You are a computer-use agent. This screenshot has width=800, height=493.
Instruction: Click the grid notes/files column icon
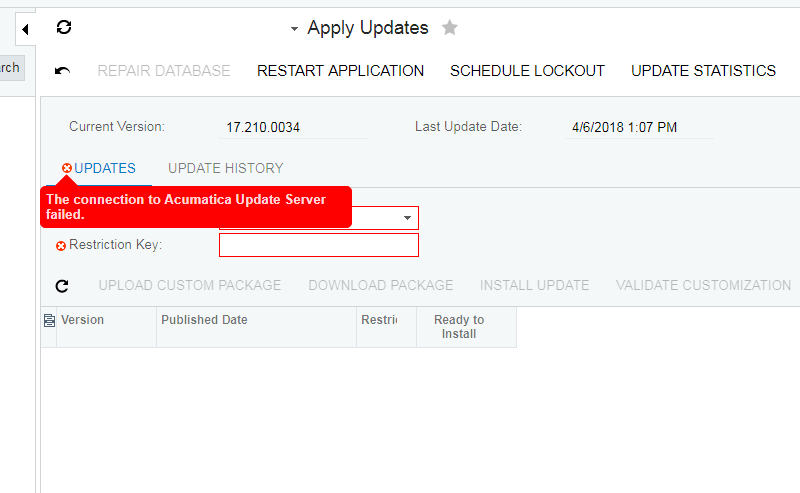tap(49, 321)
